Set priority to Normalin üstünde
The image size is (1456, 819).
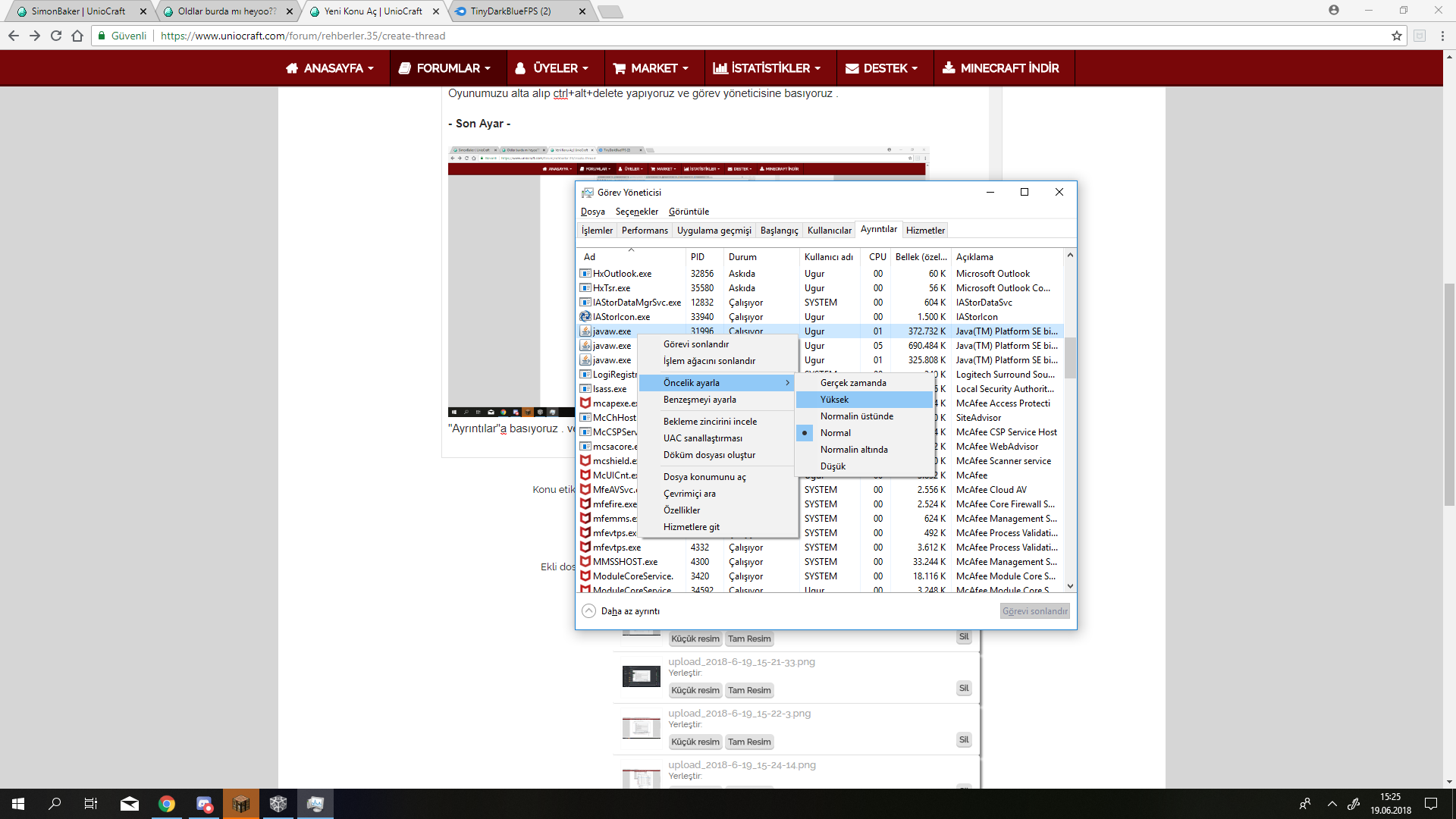point(864,416)
